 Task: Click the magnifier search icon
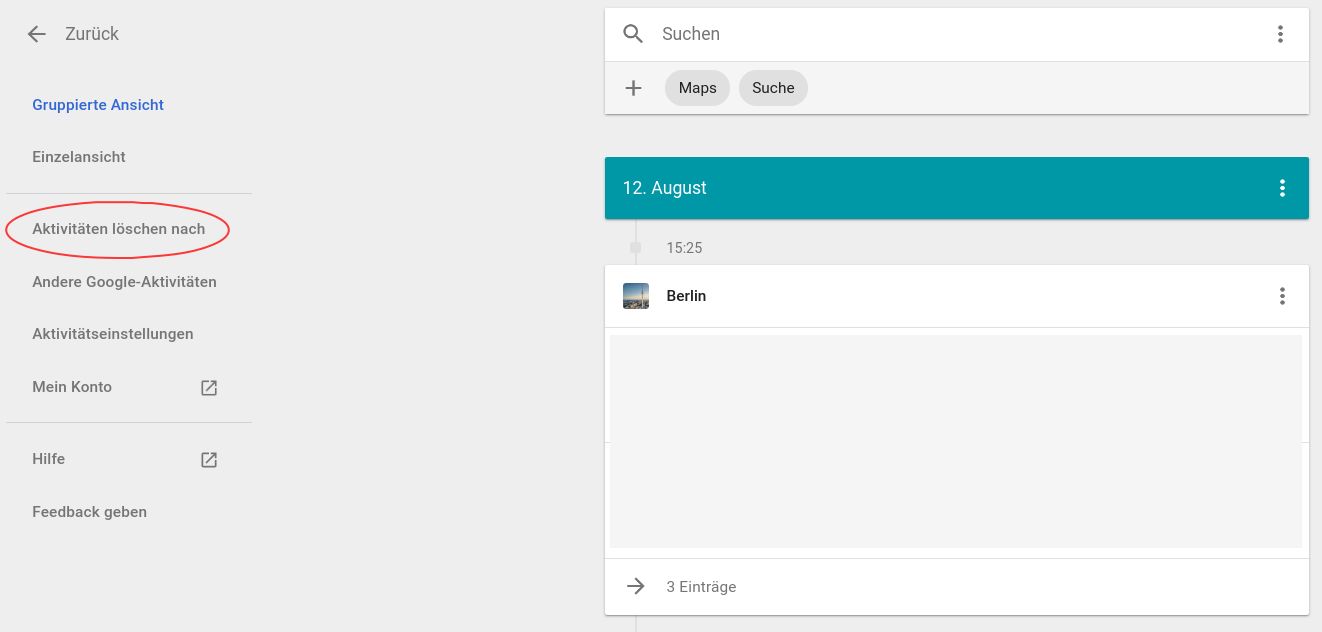[x=633, y=34]
